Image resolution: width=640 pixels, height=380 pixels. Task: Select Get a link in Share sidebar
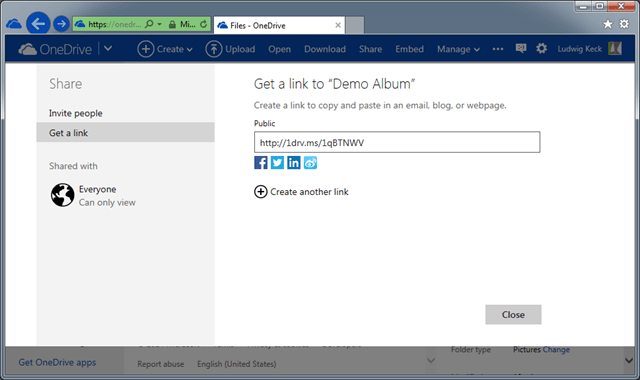pyautogui.click(x=125, y=133)
